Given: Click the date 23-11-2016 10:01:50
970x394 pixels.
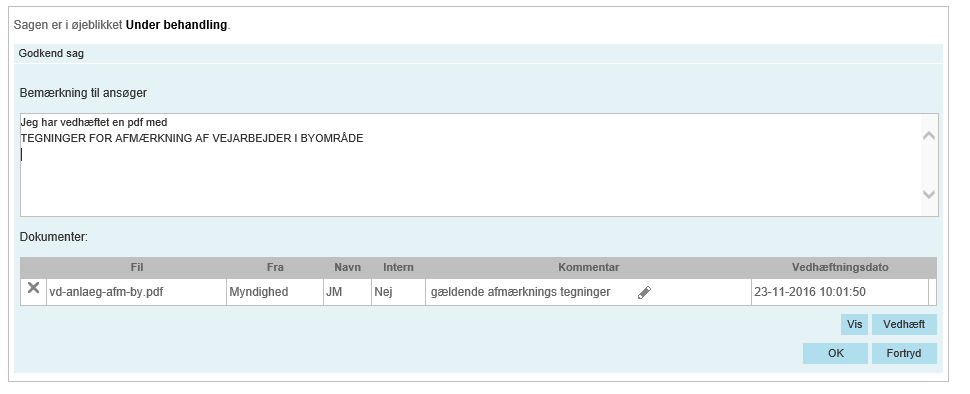Looking at the screenshot, I should coord(809,292).
